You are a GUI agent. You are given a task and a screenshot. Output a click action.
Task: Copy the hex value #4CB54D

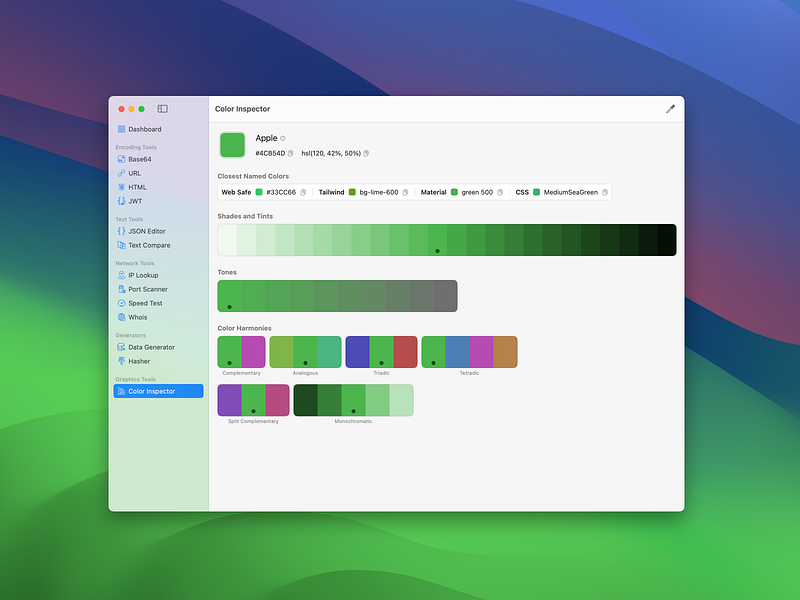pos(290,153)
